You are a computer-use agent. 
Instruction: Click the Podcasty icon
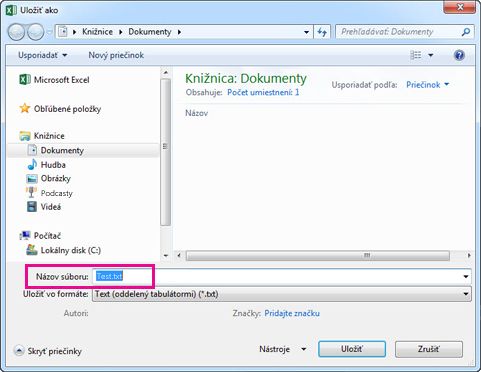pyautogui.click(x=31, y=192)
